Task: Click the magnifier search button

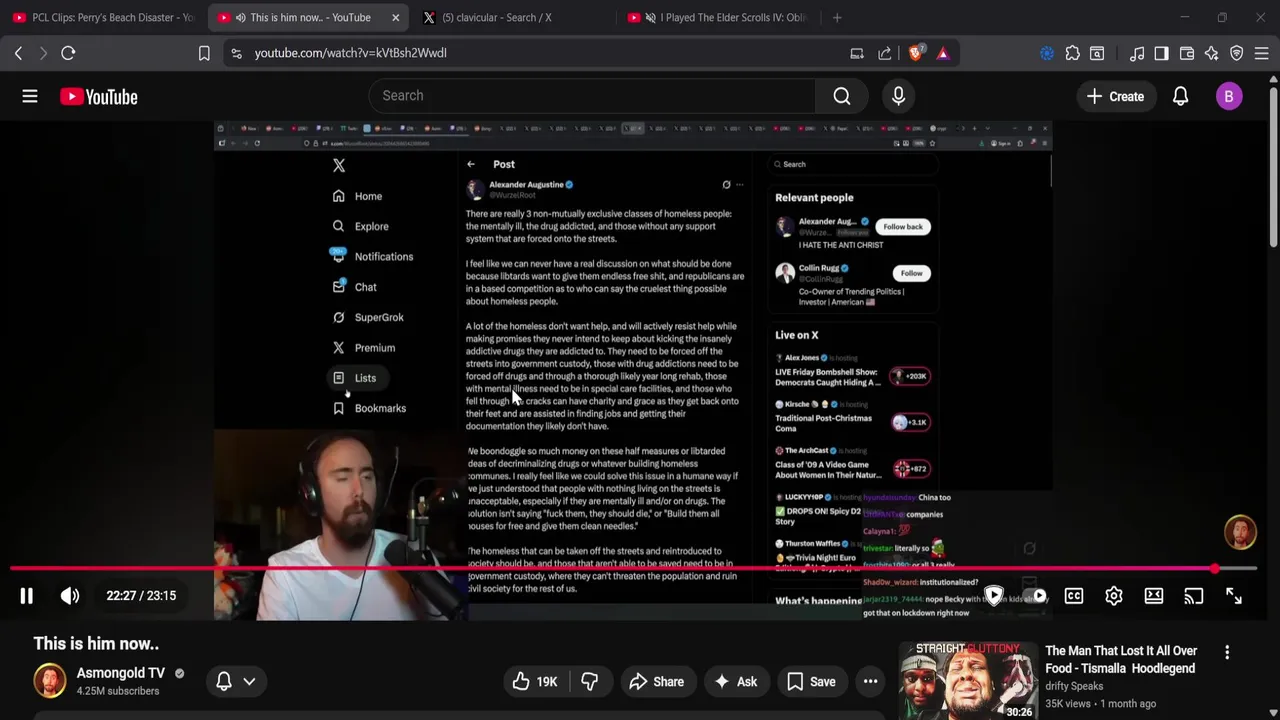Action: point(842,96)
